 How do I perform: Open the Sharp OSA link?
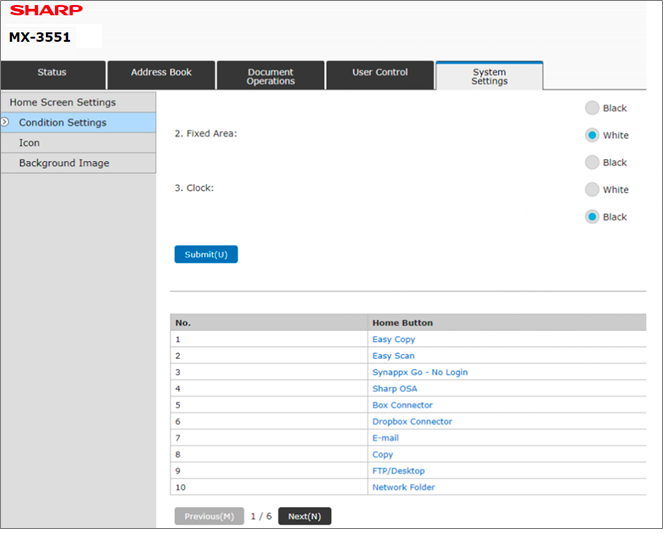coord(394,389)
